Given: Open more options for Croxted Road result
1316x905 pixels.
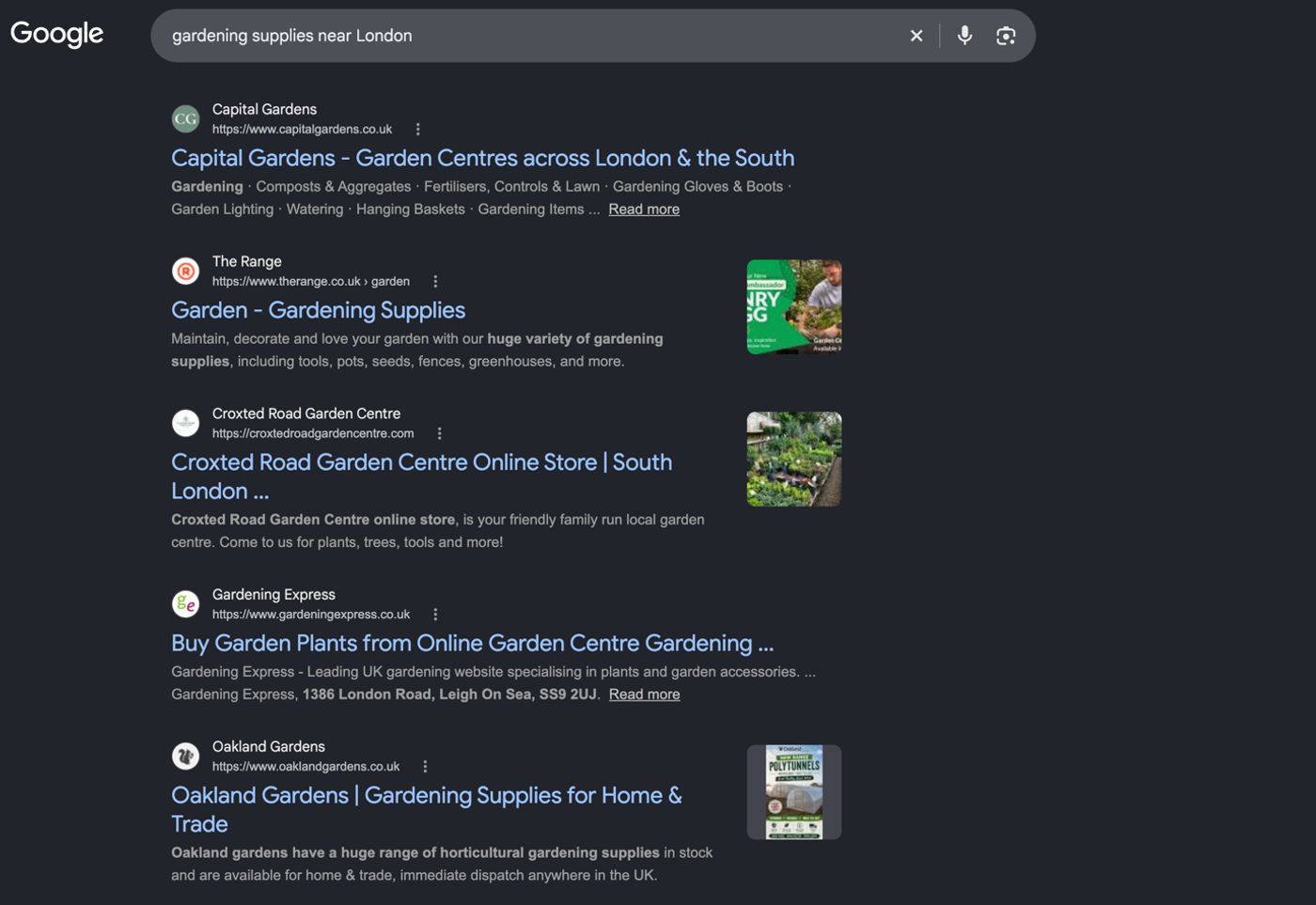Looking at the screenshot, I should coord(439,434).
